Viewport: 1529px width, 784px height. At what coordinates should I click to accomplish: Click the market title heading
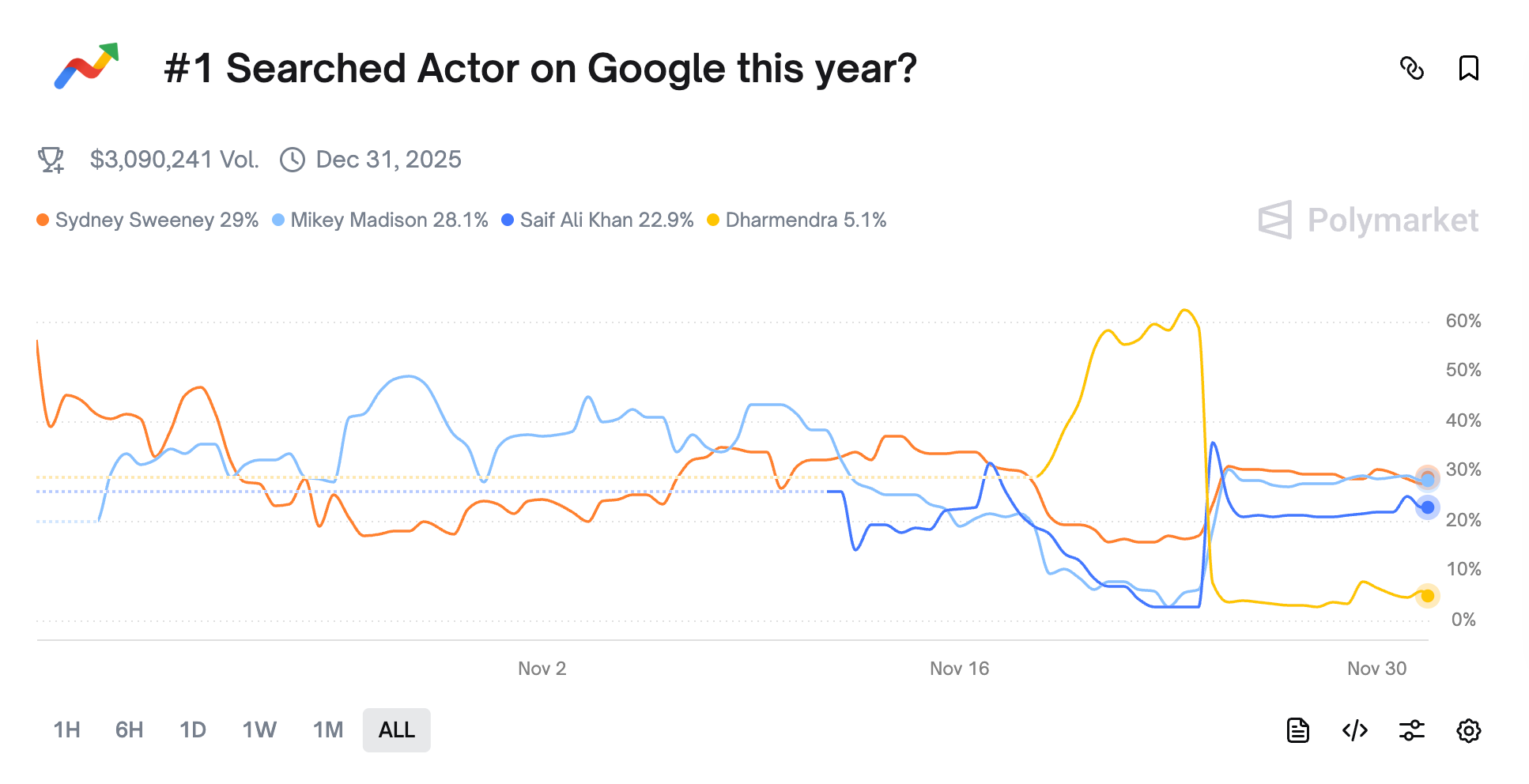pyautogui.click(x=540, y=69)
